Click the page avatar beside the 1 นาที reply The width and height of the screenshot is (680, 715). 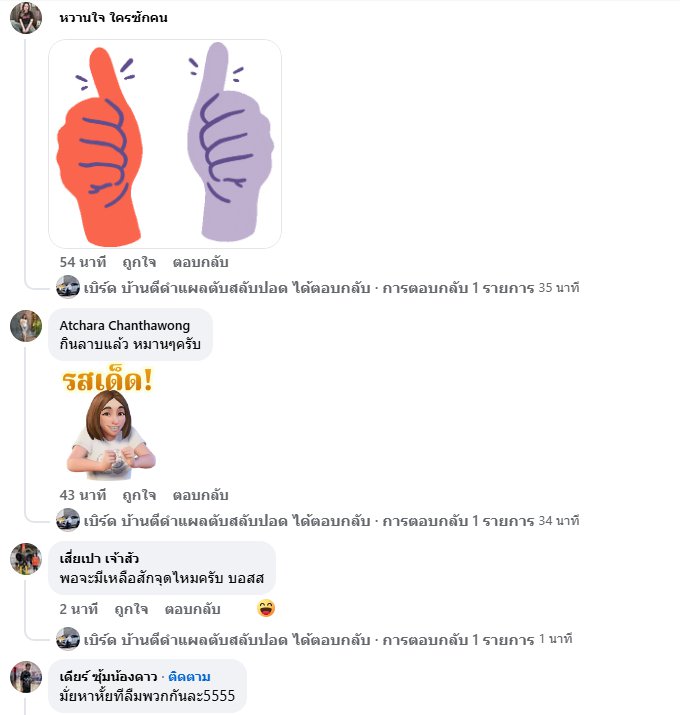click(x=68, y=639)
